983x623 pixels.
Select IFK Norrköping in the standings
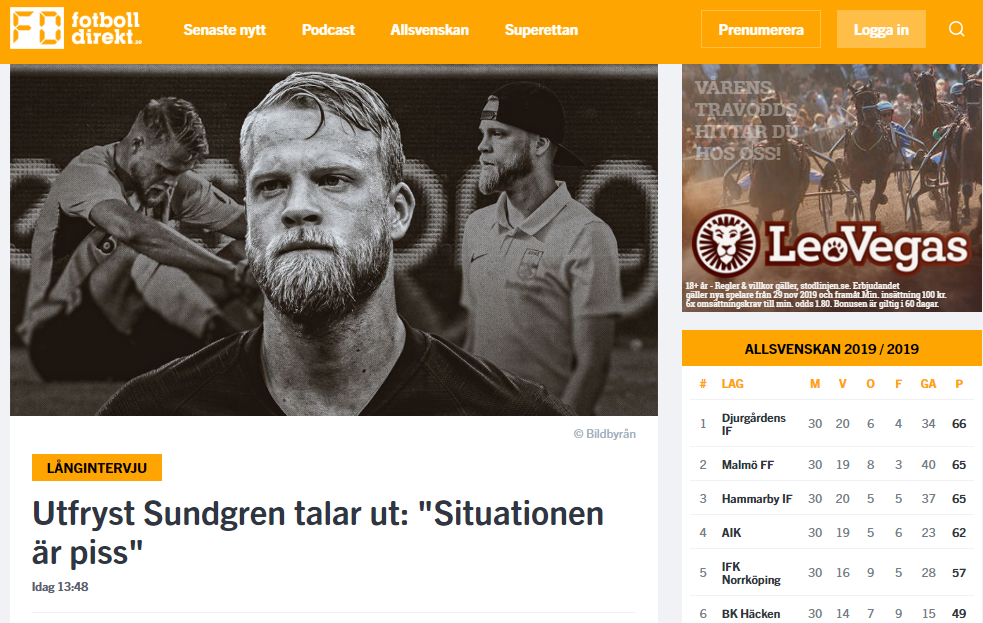831,572
